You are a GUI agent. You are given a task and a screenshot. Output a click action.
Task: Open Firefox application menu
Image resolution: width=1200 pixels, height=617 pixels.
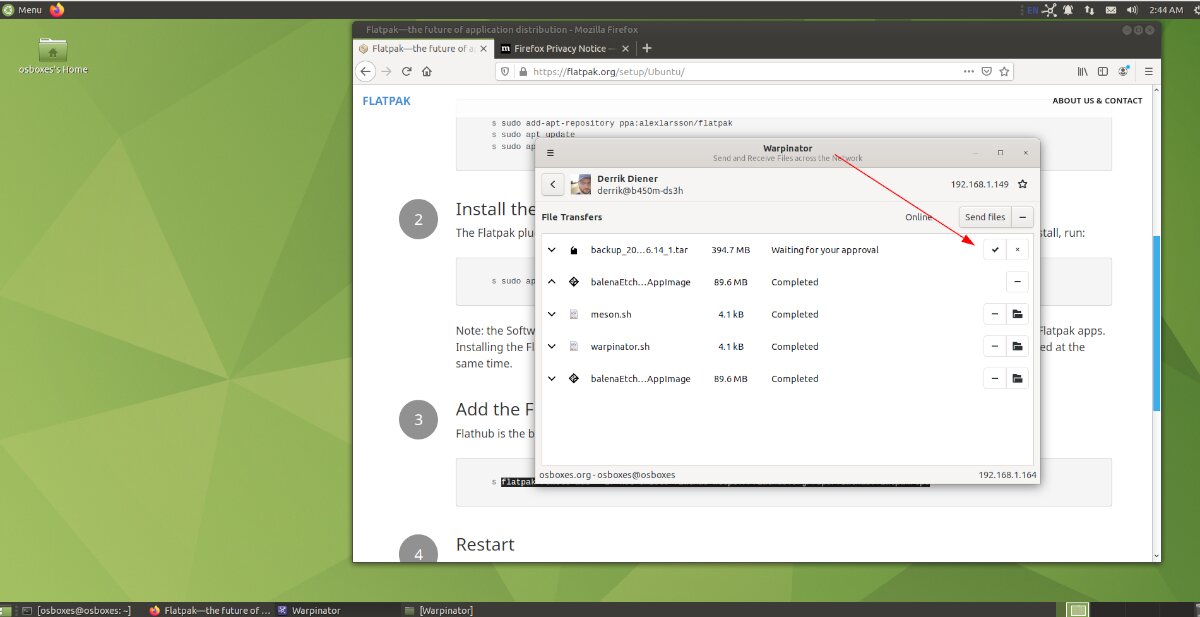pyautogui.click(x=1149, y=71)
